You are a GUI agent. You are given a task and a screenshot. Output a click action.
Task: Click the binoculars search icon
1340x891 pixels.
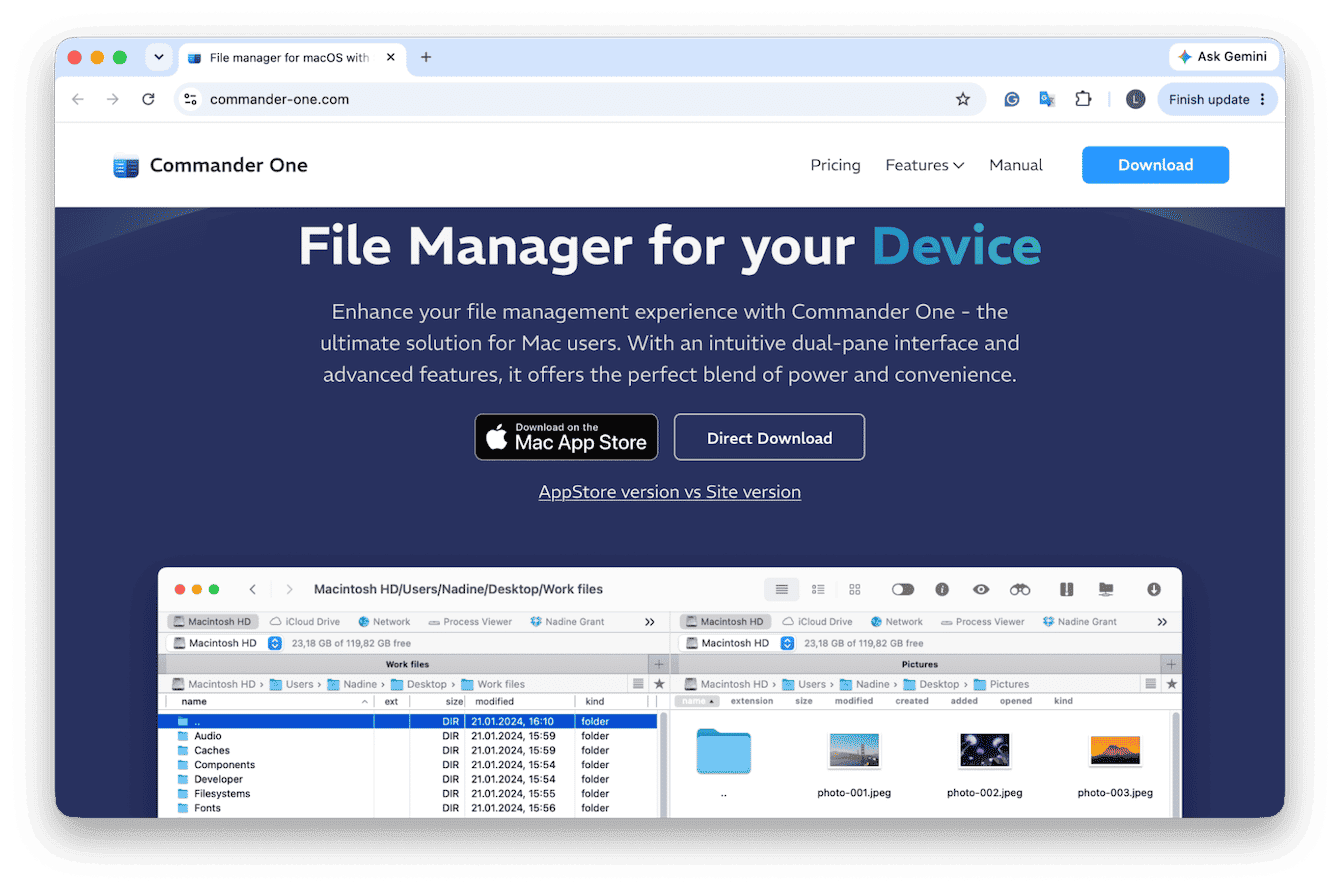1020,590
